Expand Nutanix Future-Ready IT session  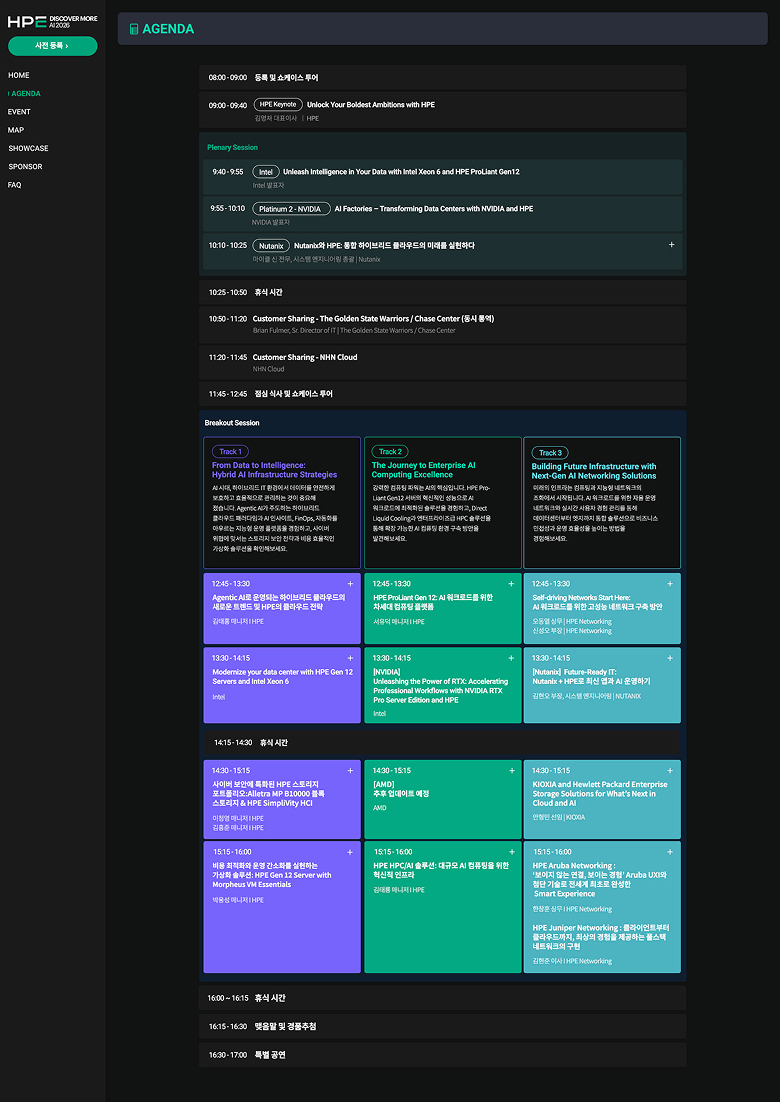click(670, 658)
